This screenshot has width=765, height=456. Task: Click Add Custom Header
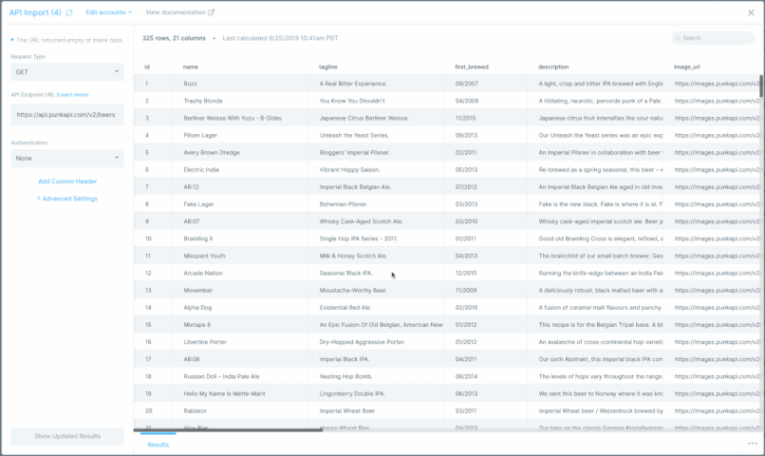67,181
